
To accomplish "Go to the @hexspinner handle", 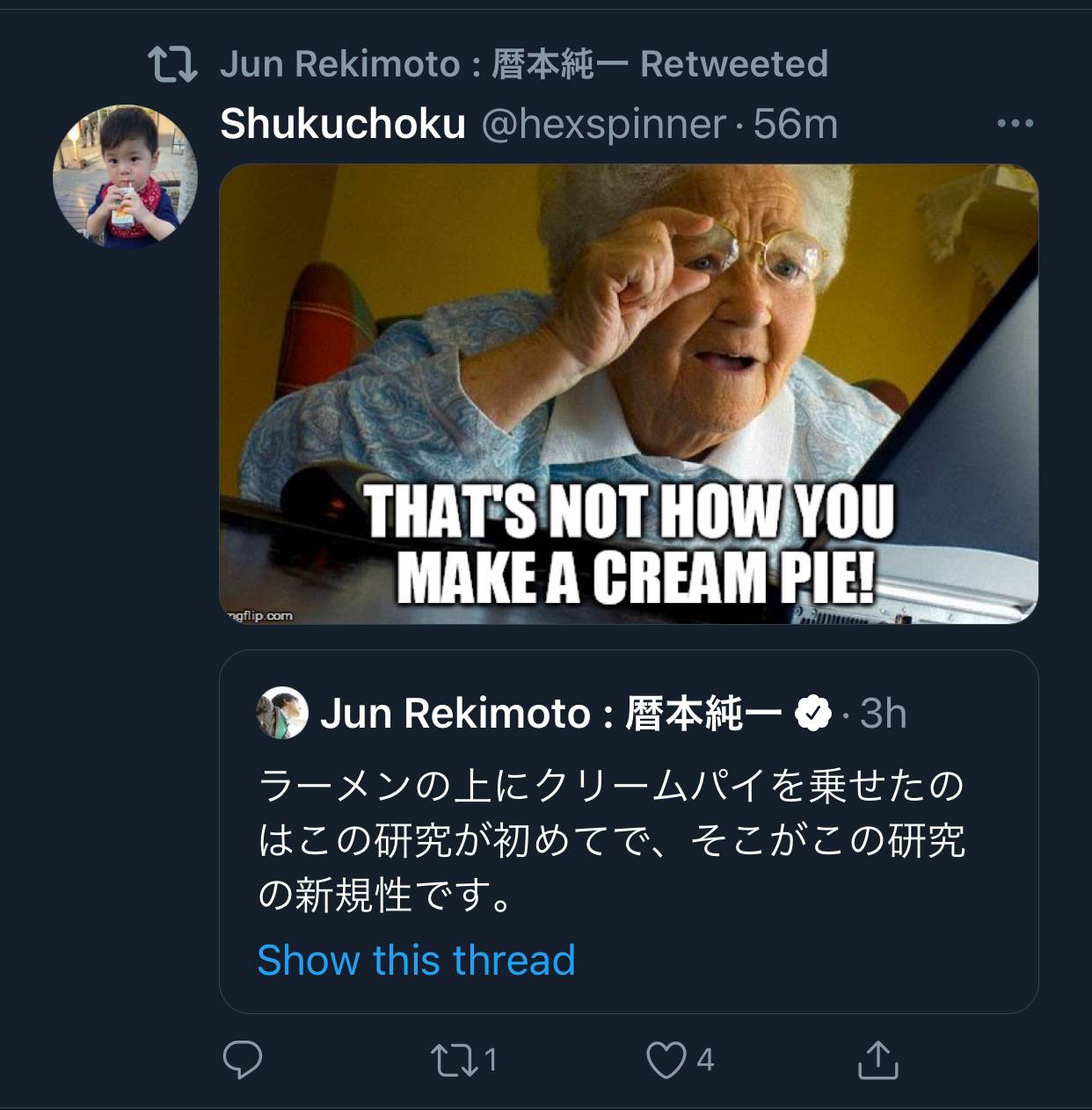I will pyautogui.click(x=603, y=124).
